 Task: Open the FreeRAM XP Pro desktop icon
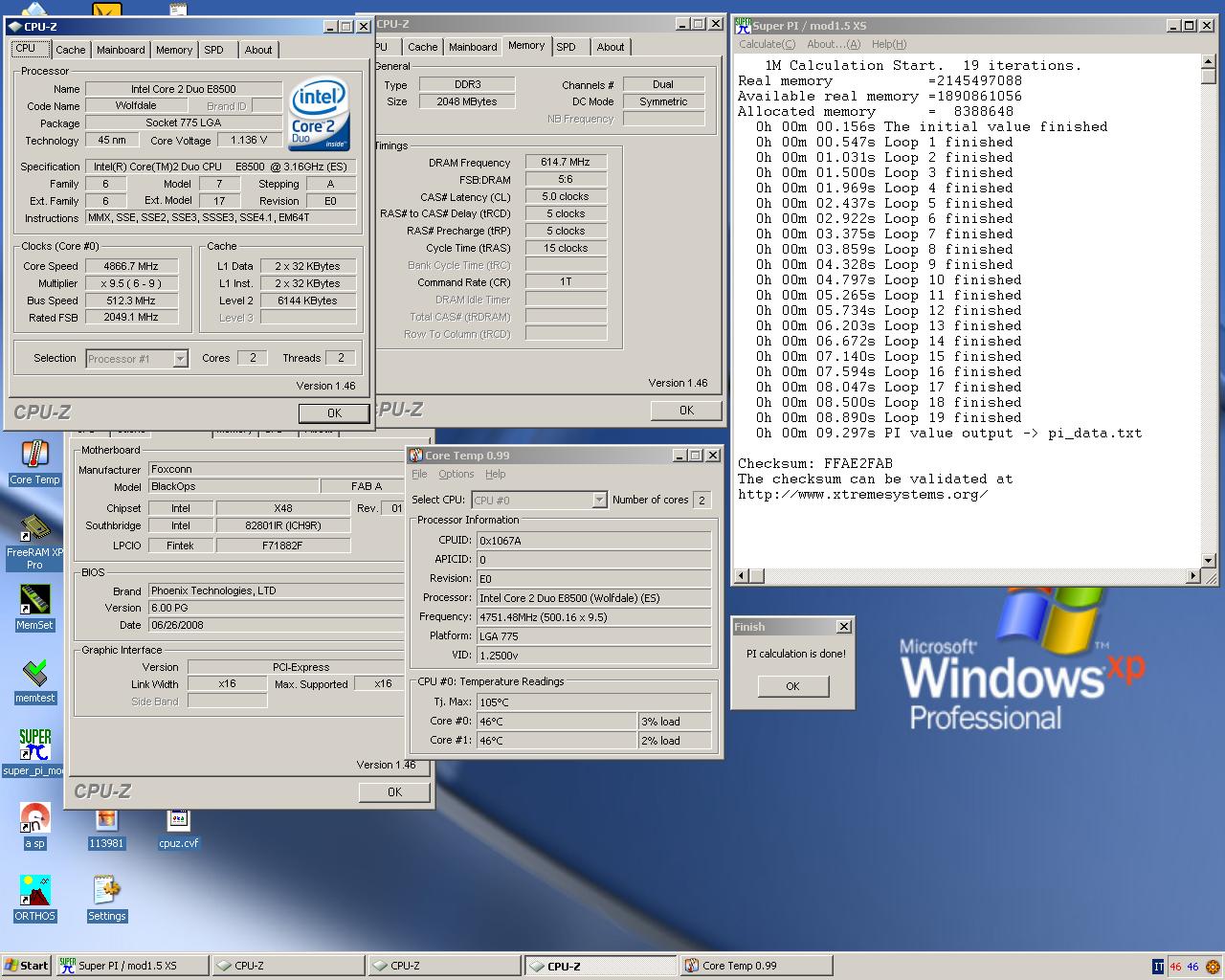click(34, 542)
